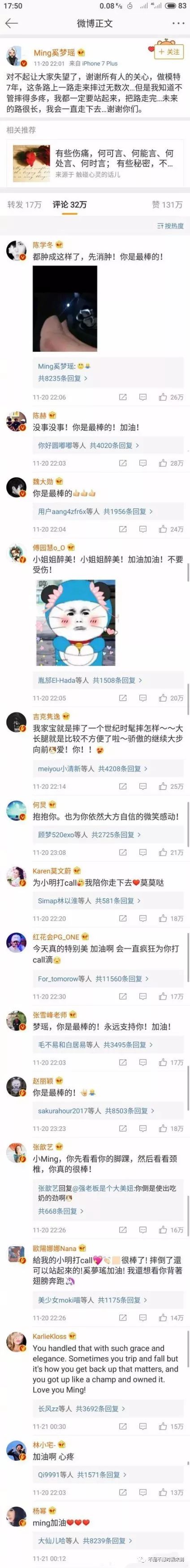Open the three-dot more options menu
The height and width of the screenshot is (1568, 190).
point(177,23)
